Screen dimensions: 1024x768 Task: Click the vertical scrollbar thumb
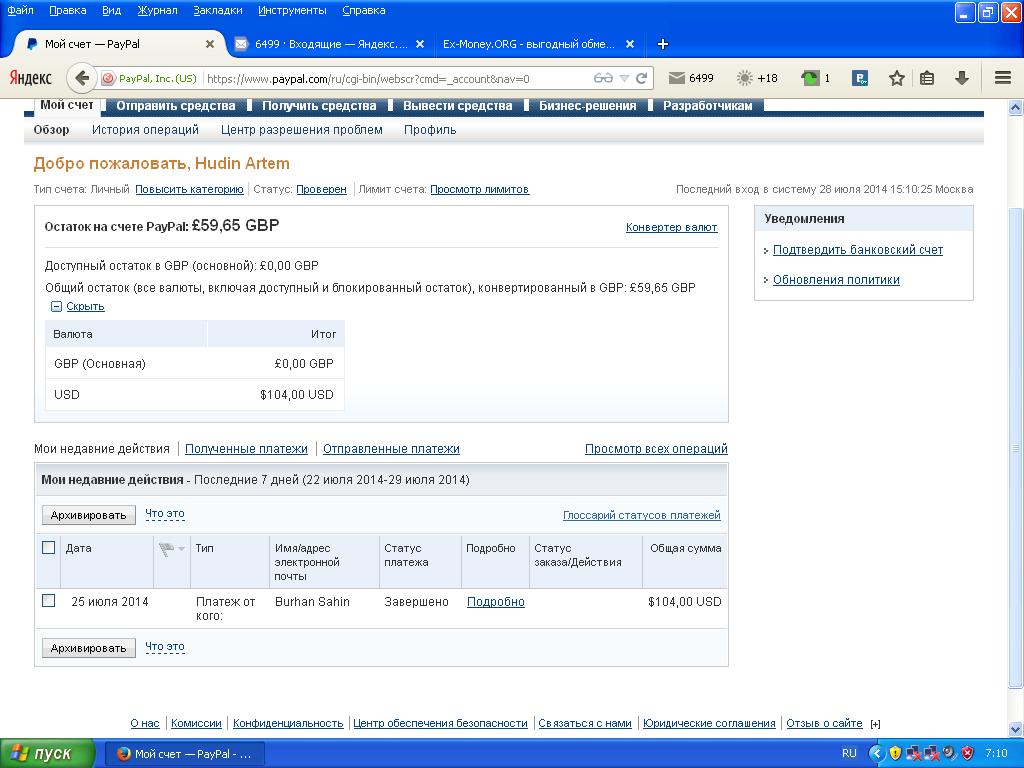(x=1016, y=448)
